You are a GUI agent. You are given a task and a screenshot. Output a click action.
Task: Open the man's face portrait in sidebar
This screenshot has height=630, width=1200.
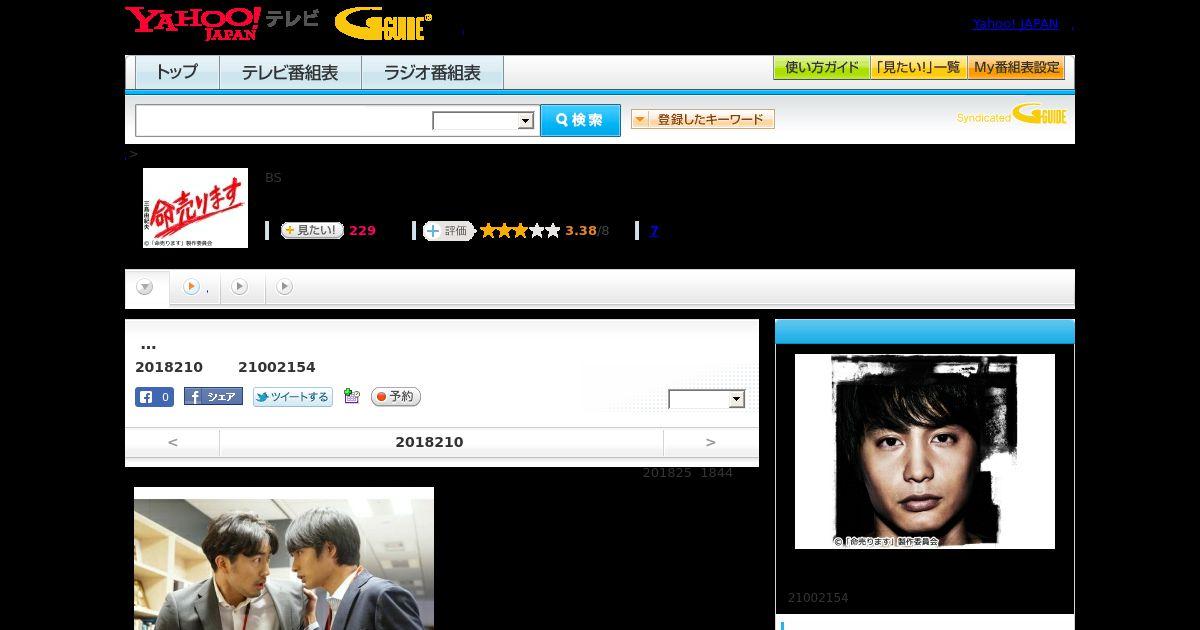925,451
